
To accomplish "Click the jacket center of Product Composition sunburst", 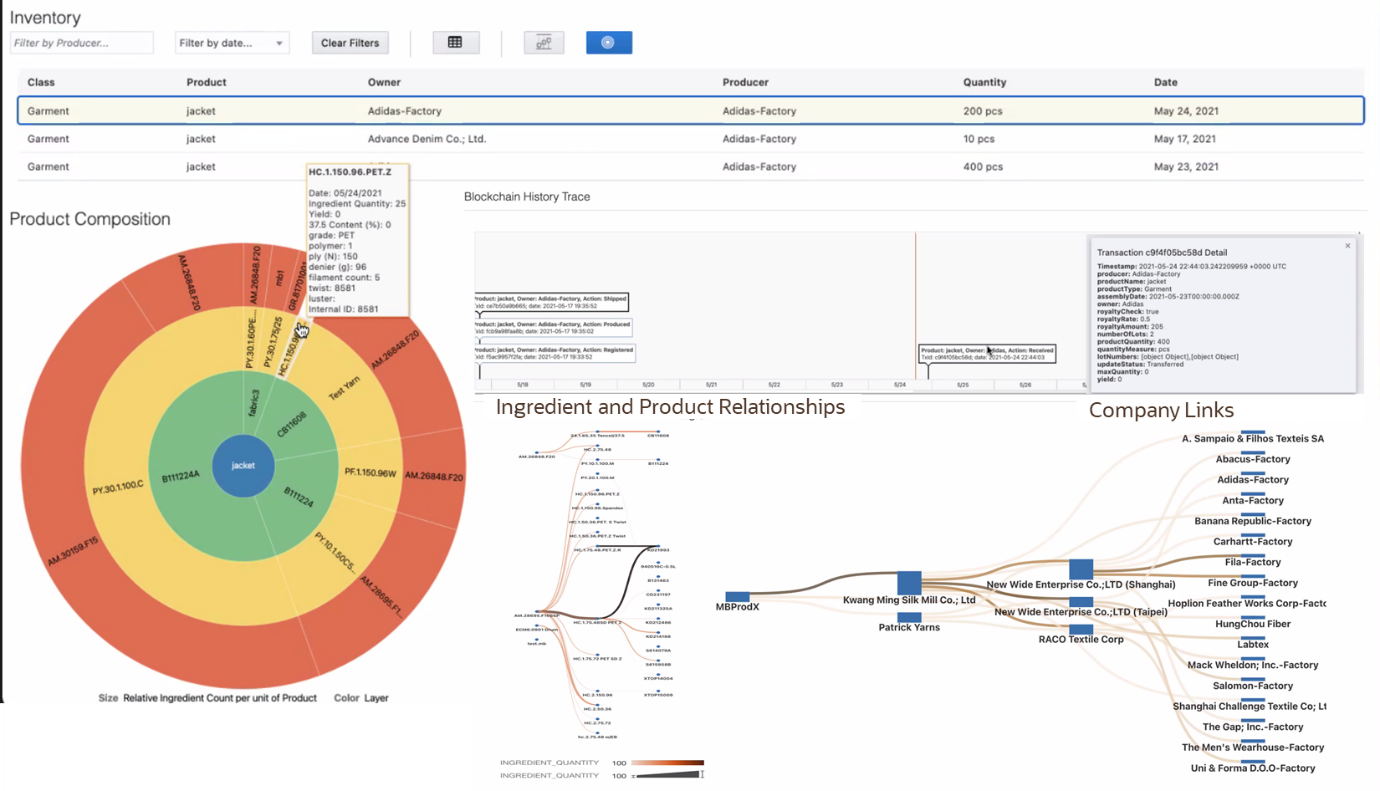I will click(x=243, y=465).
